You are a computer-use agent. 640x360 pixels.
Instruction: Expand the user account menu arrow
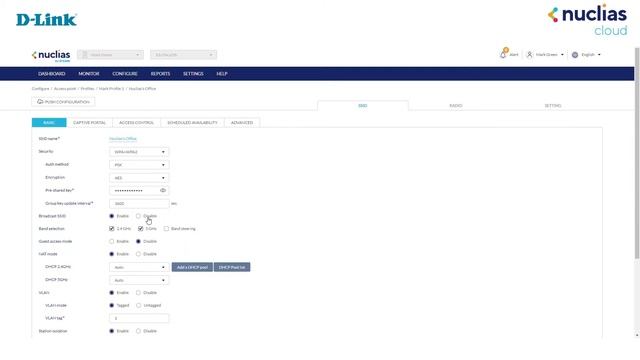[562, 55]
